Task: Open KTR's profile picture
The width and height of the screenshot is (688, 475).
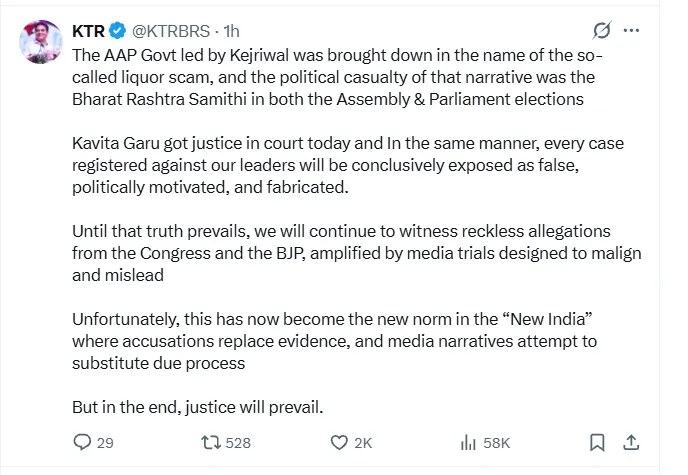Action: click(39, 39)
